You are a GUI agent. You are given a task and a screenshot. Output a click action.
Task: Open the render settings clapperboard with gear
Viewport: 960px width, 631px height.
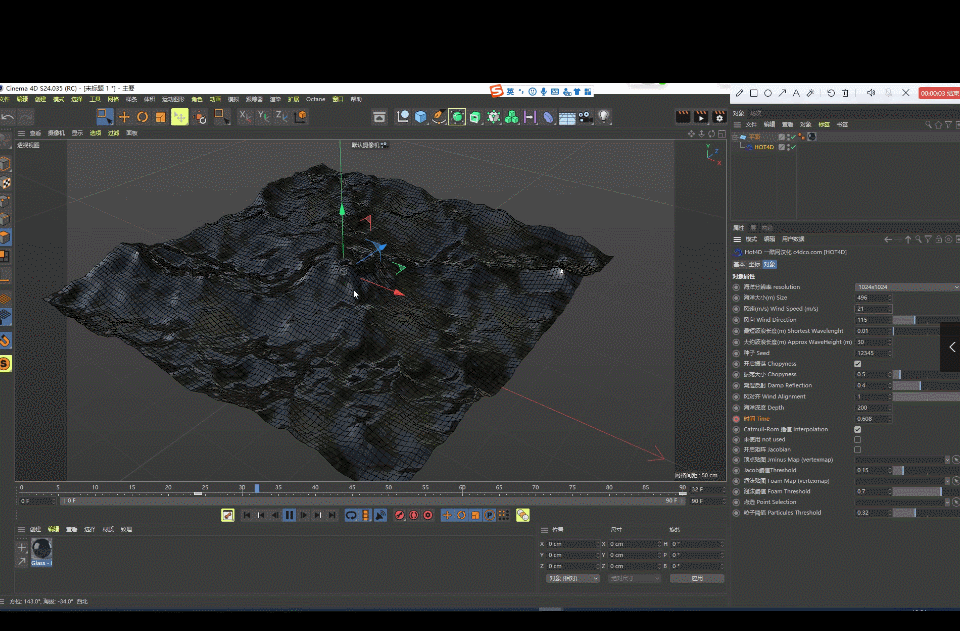coord(719,117)
